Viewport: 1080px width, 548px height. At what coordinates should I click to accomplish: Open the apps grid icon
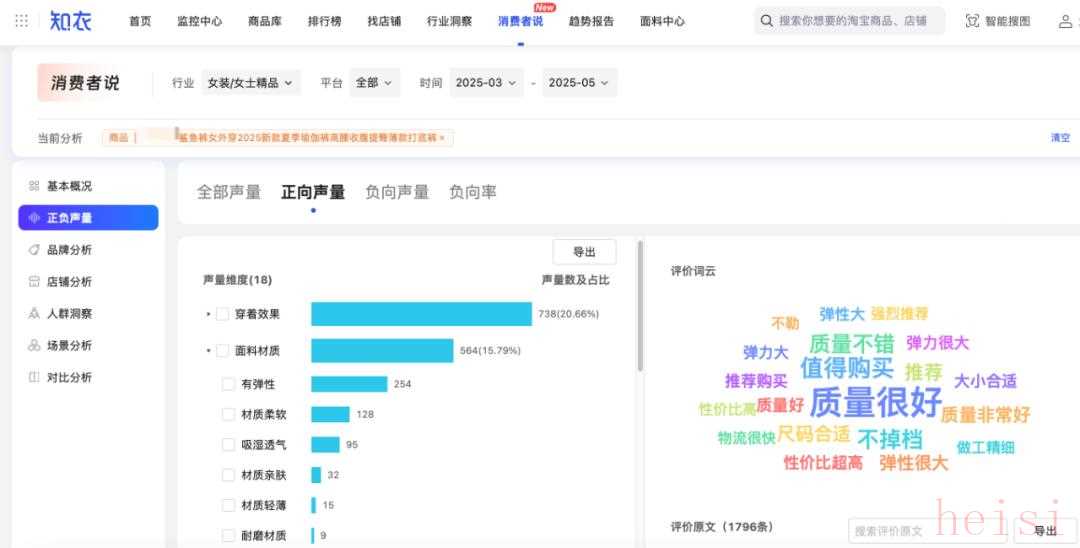pyautogui.click(x=21, y=21)
